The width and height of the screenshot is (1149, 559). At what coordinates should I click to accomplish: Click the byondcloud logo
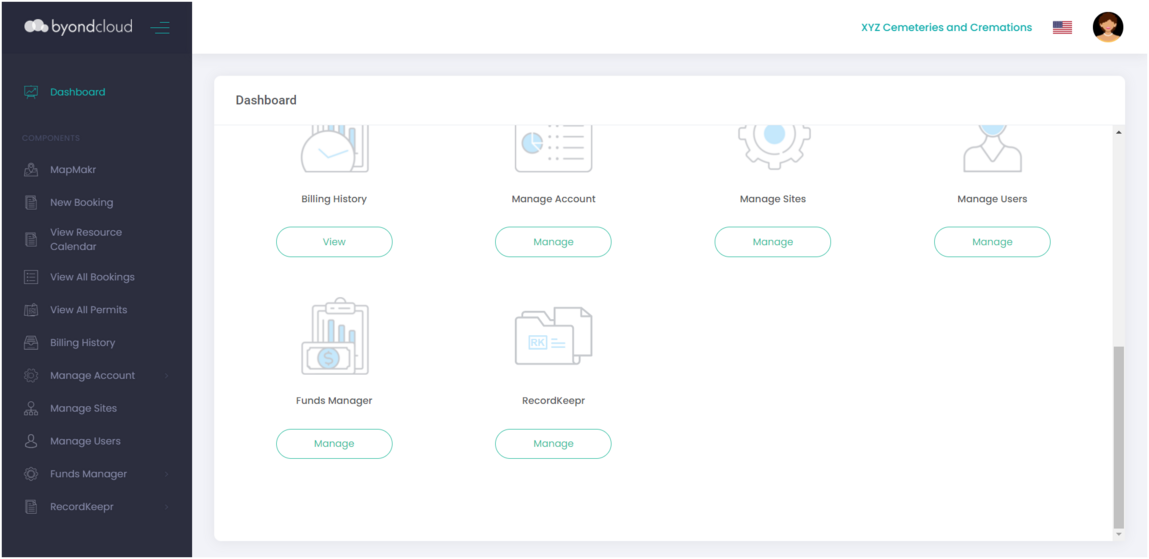point(78,27)
